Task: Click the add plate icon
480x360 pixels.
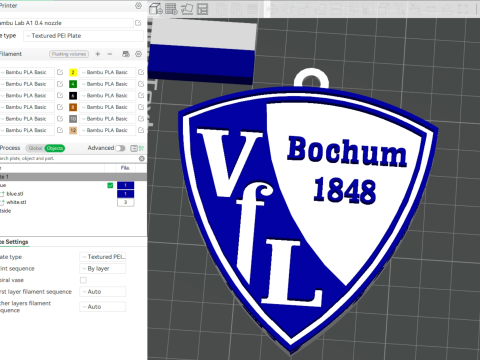Action: (x=171, y=9)
